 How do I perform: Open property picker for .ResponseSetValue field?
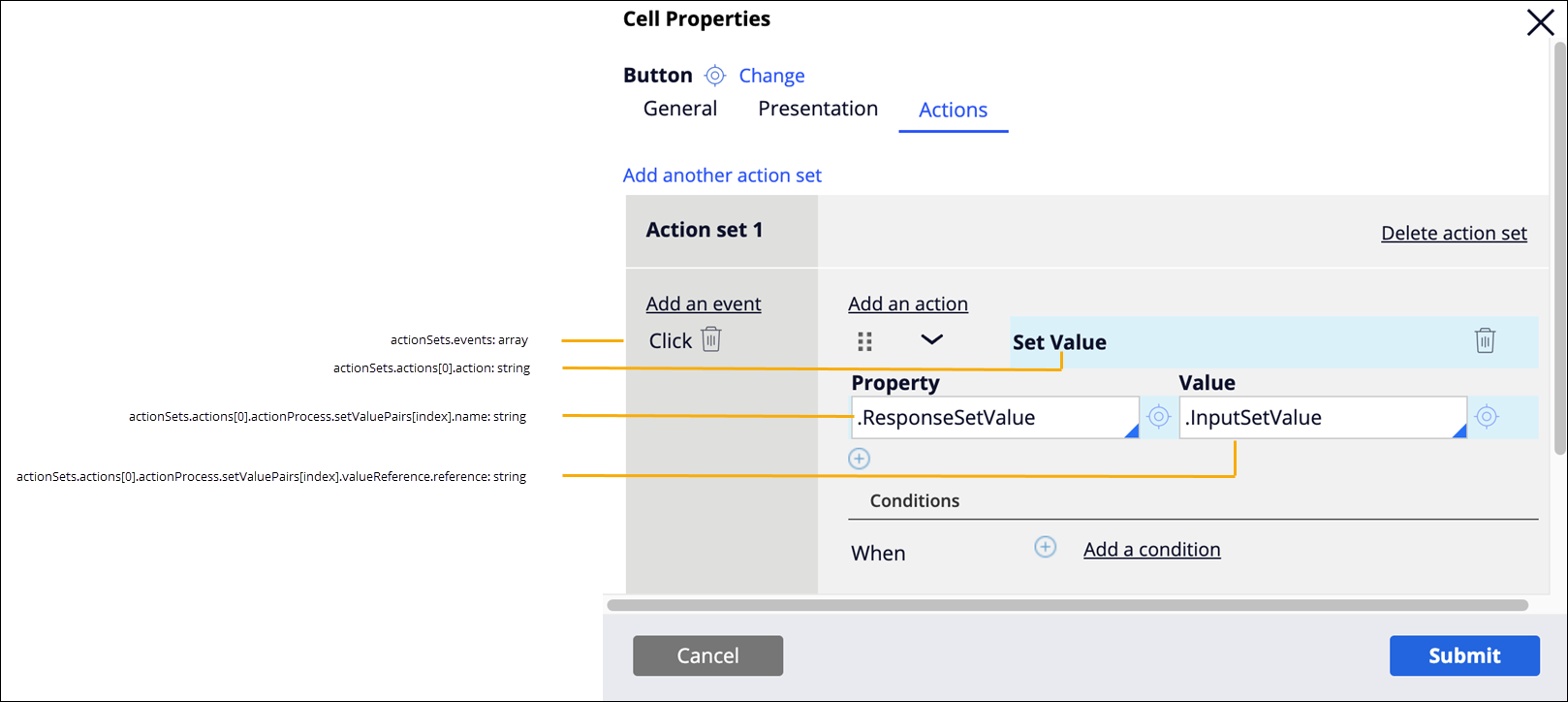click(x=1158, y=417)
